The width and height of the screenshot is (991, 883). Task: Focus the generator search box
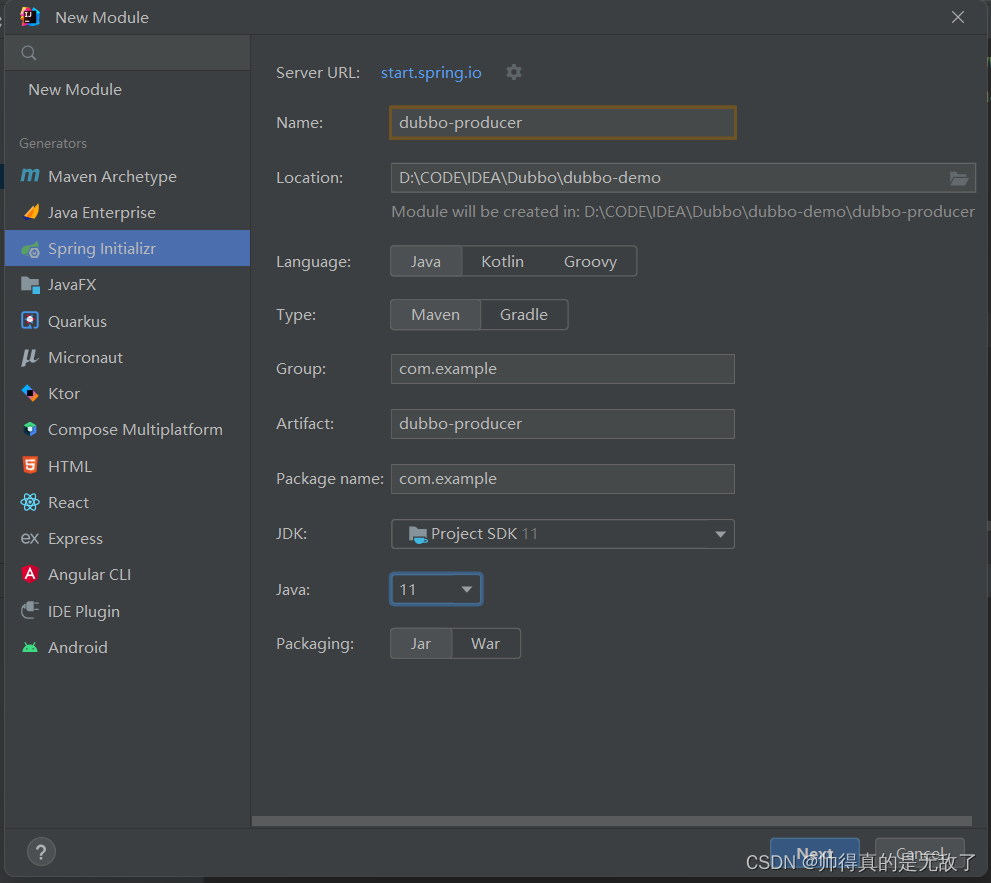[x=128, y=53]
